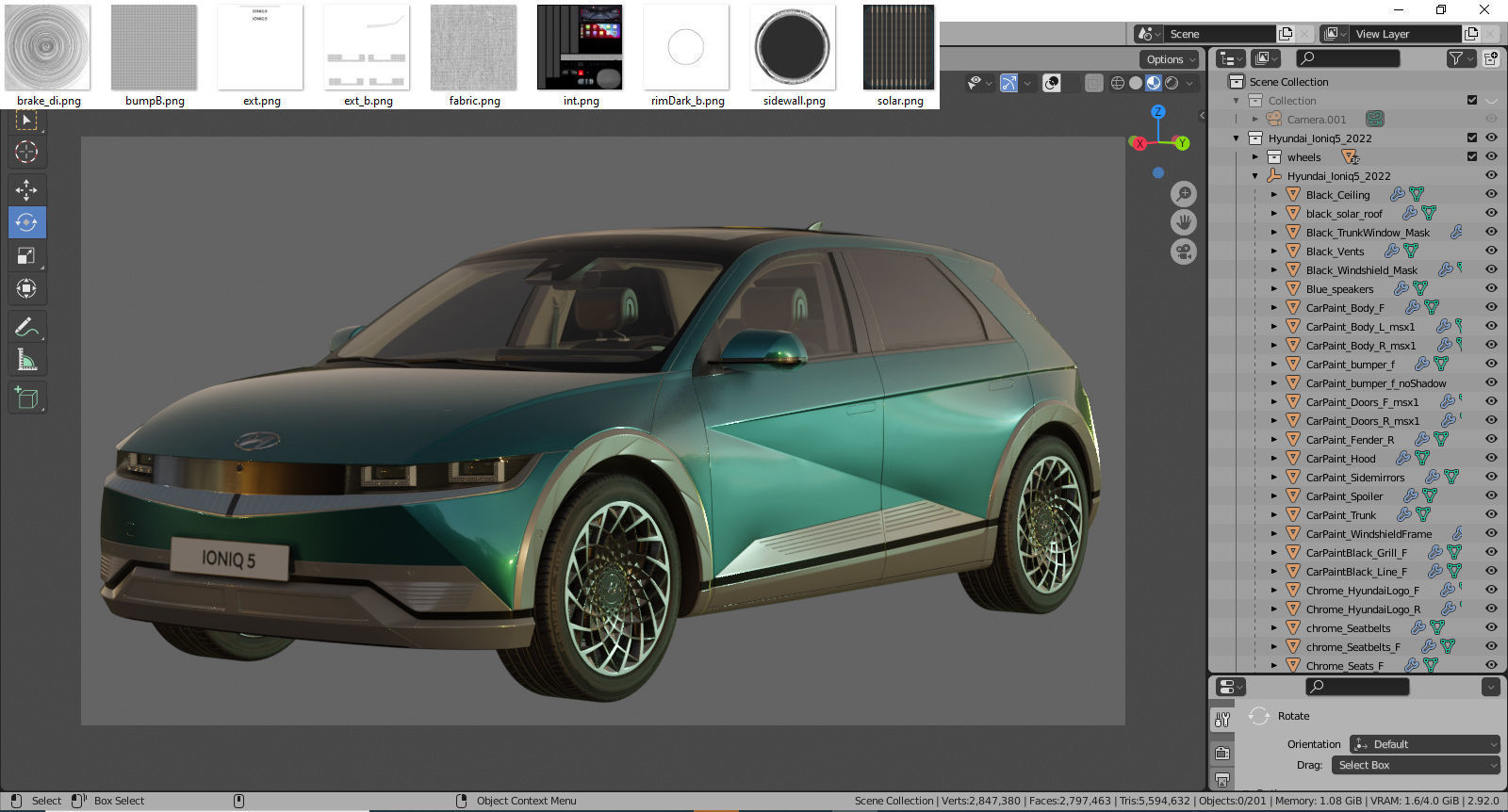Uncheck Hyundai_Ioniq5_2022 collection checkbox
The image size is (1508, 812).
tap(1472, 138)
